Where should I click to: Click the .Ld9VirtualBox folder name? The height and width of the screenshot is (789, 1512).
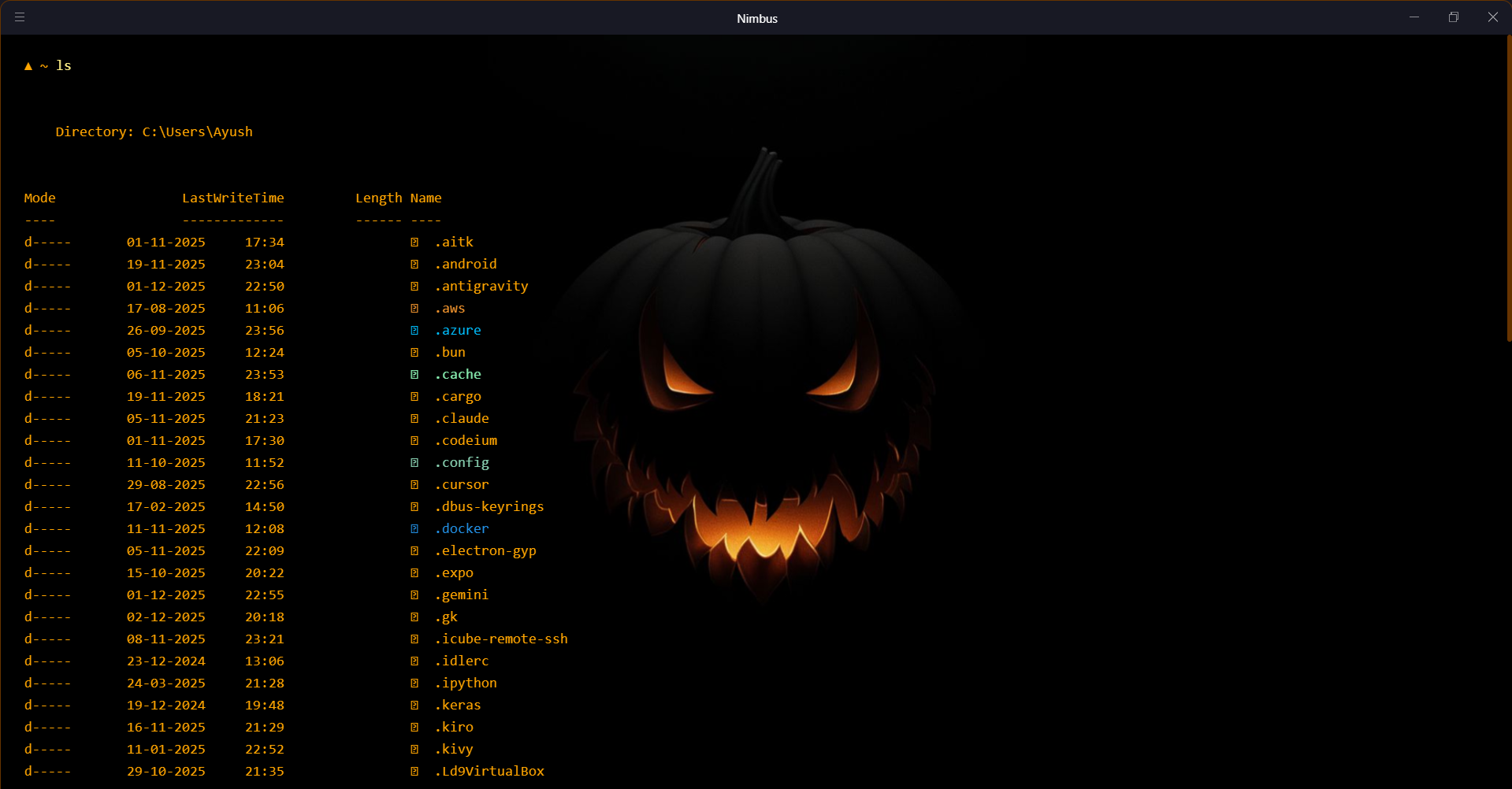pyautogui.click(x=489, y=772)
